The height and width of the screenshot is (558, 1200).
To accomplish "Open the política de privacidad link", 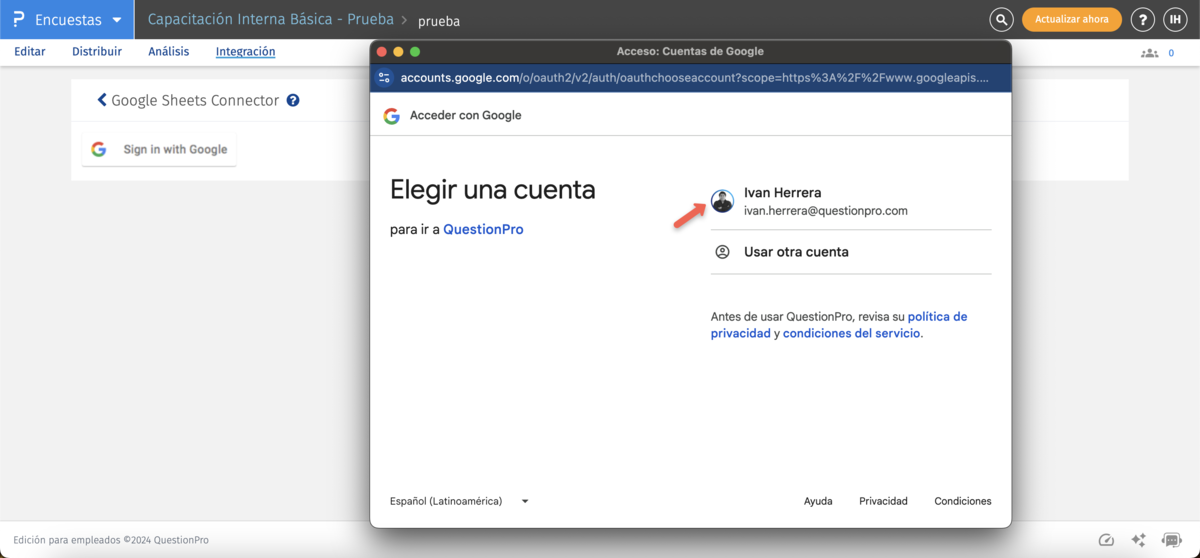I will coord(839,325).
